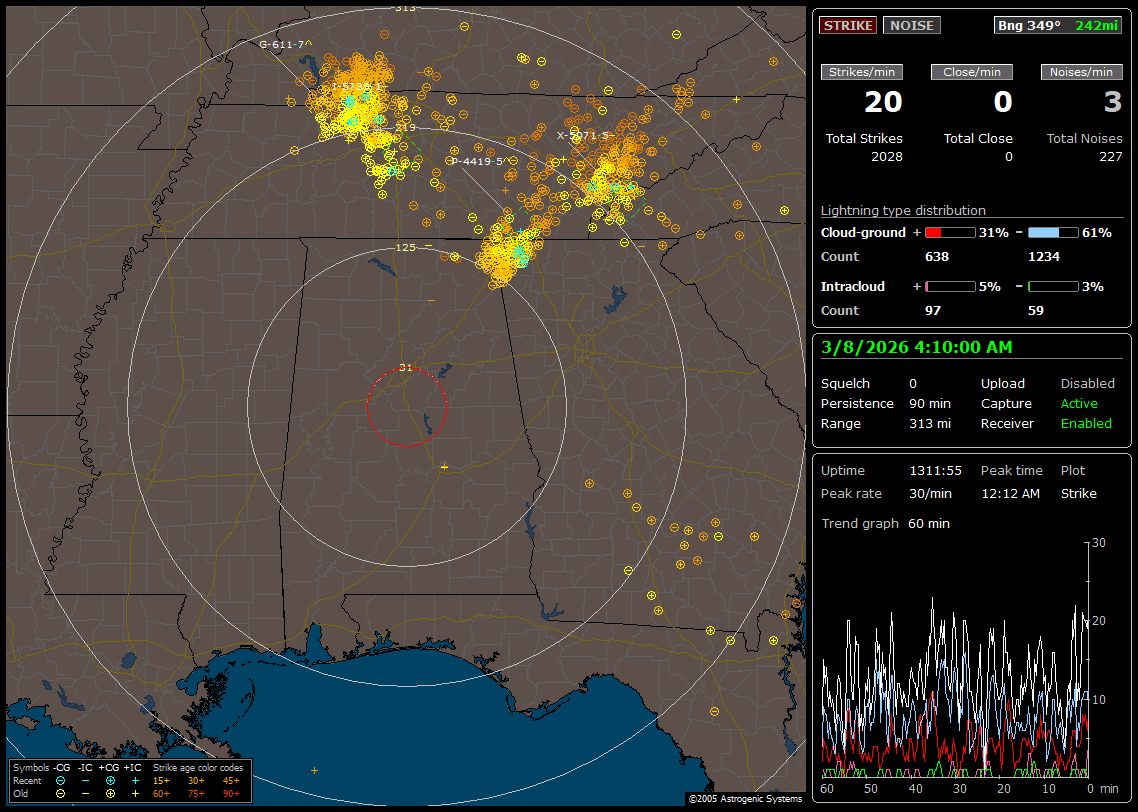Click the Recent -CG legend symbol
1138x812 pixels.
(60, 780)
